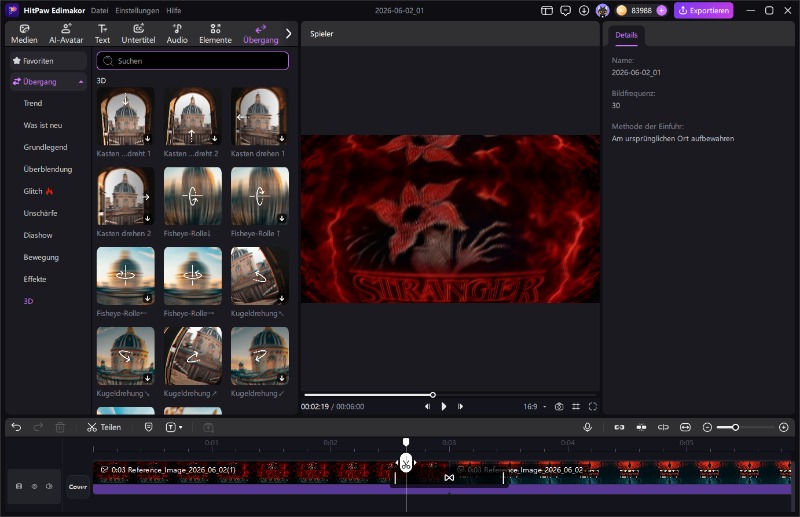
Task: Focus the Suchen search field
Action: tap(192, 61)
